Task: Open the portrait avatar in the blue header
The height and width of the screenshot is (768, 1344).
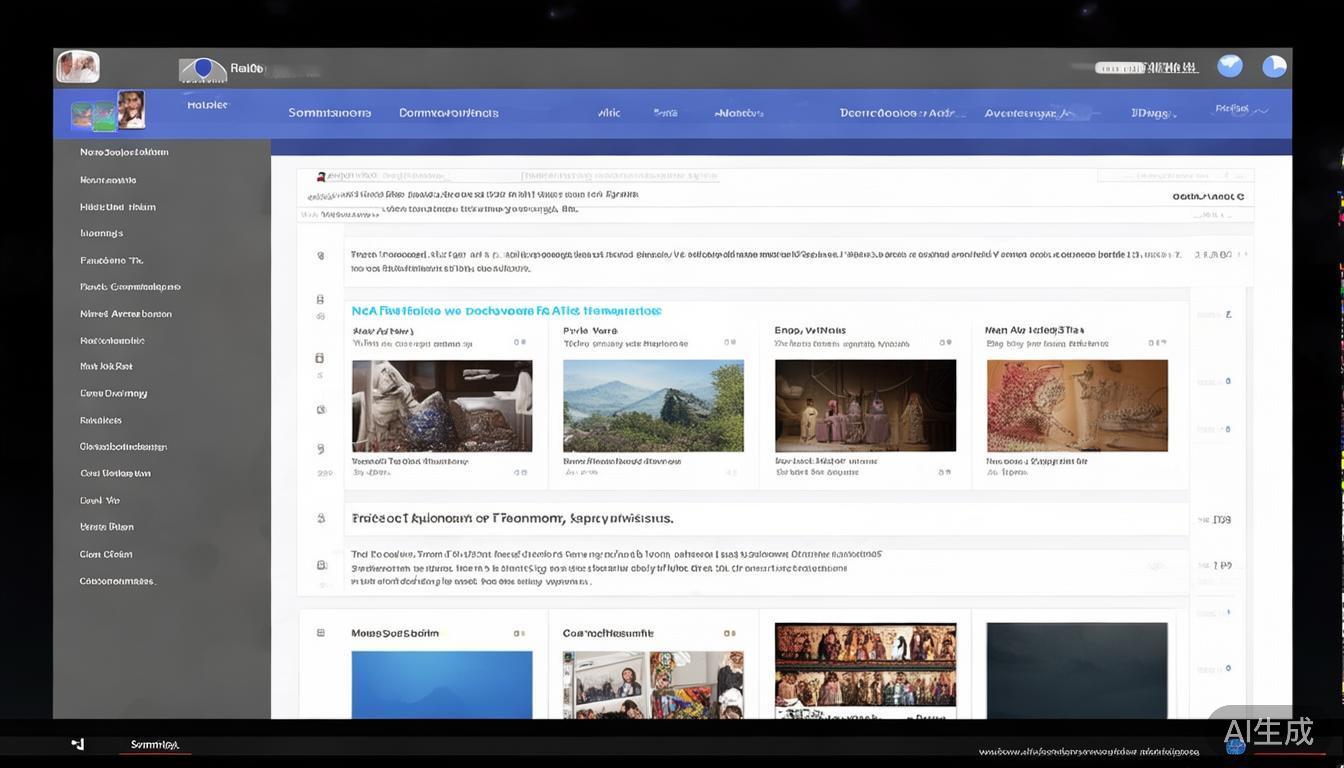Action: click(131, 110)
